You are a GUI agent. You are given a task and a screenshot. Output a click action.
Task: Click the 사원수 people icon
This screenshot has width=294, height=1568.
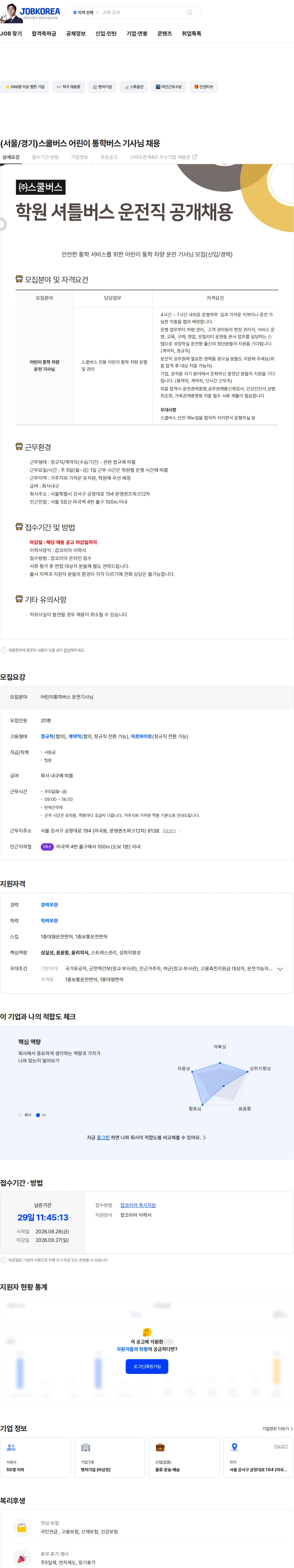point(11,1447)
